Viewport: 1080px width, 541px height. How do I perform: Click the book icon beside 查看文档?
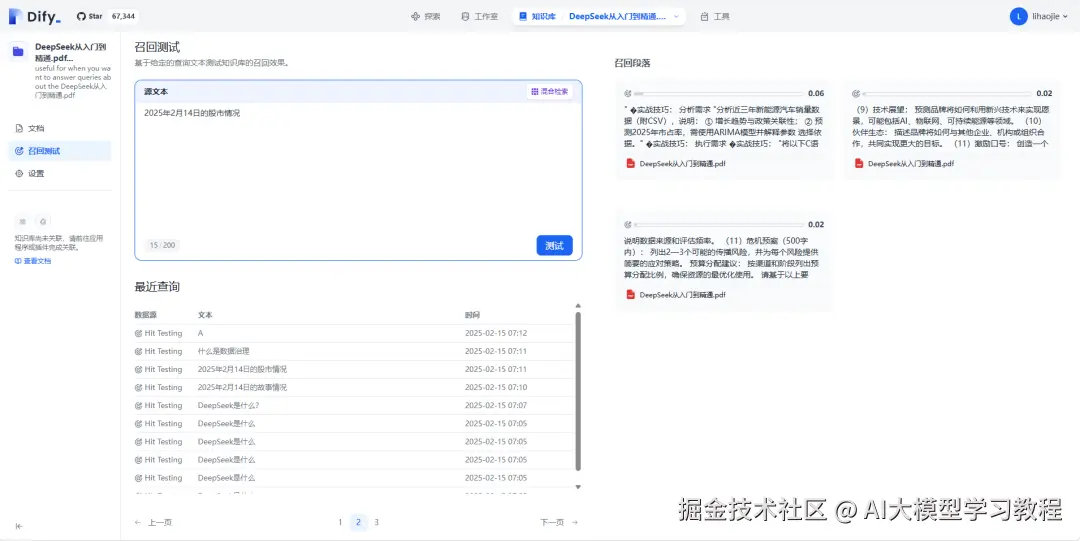[18, 261]
